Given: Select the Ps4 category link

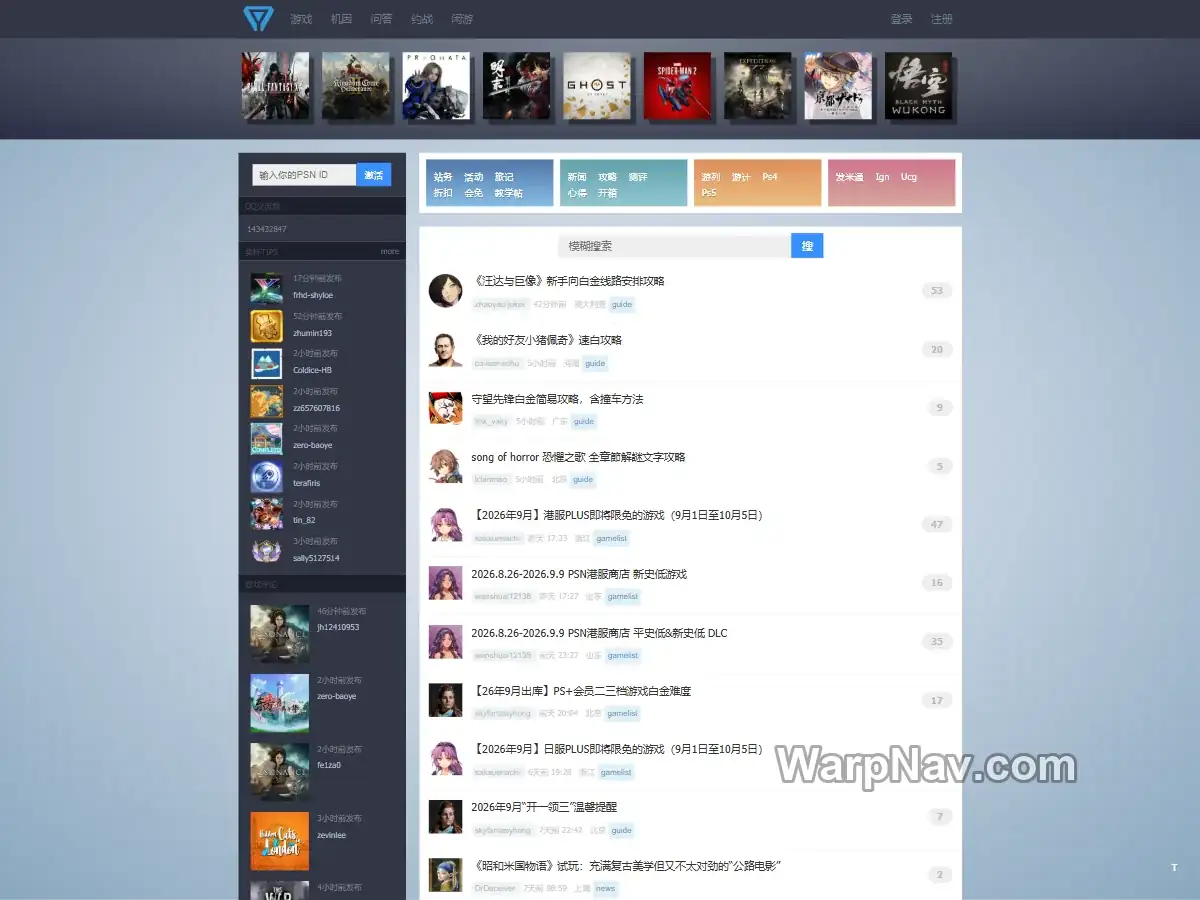Looking at the screenshot, I should click(x=769, y=177).
